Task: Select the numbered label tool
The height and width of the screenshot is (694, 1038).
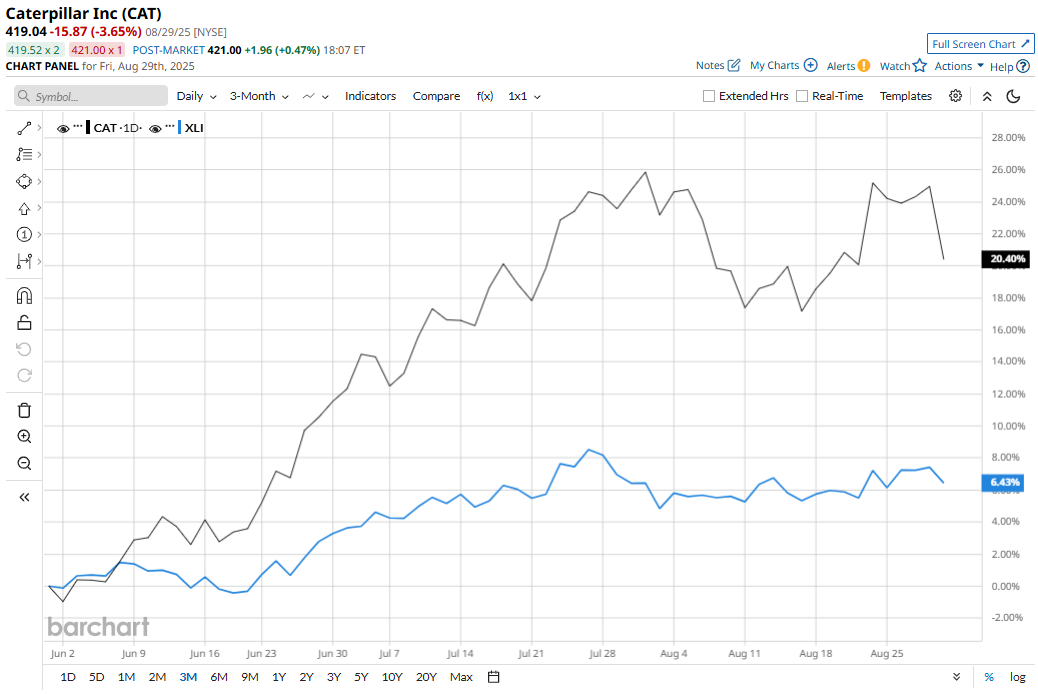Action: [x=24, y=234]
